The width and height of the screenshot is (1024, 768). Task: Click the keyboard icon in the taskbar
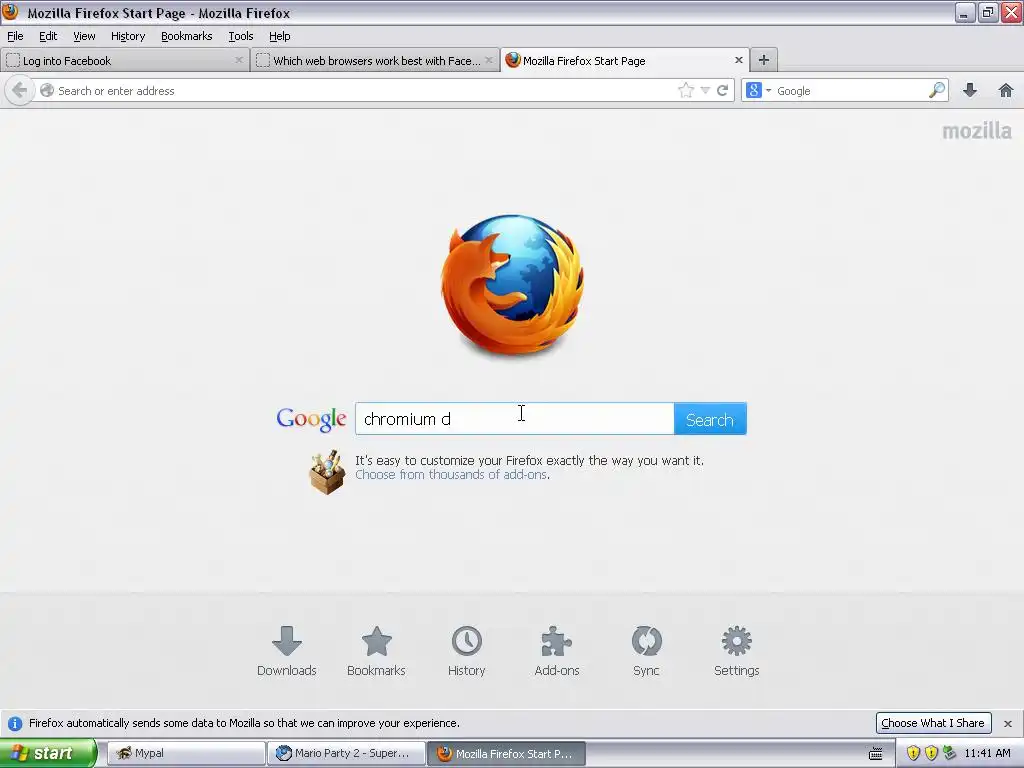[876, 754]
